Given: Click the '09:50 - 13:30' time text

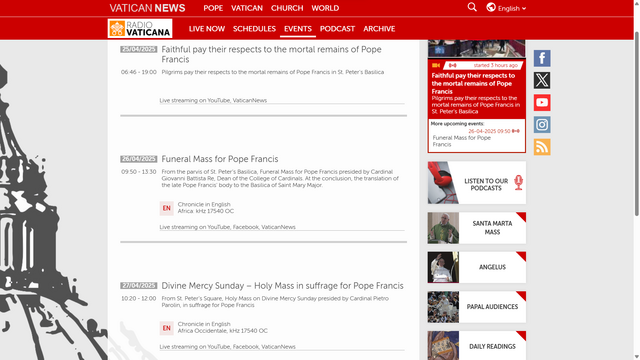Looking at the screenshot, I should click(x=139, y=172).
